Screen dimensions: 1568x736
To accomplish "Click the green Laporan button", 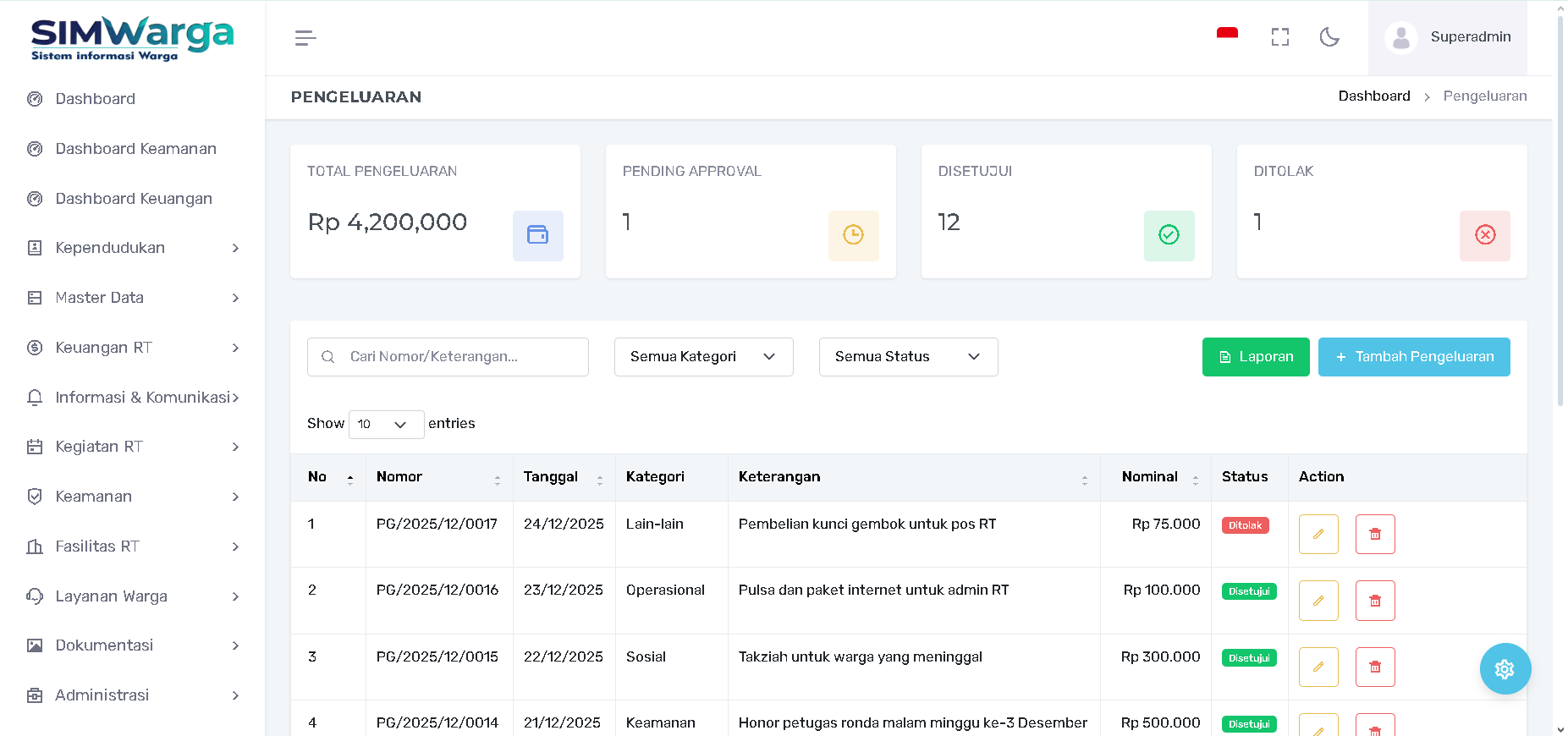I will click(1255, 357).
